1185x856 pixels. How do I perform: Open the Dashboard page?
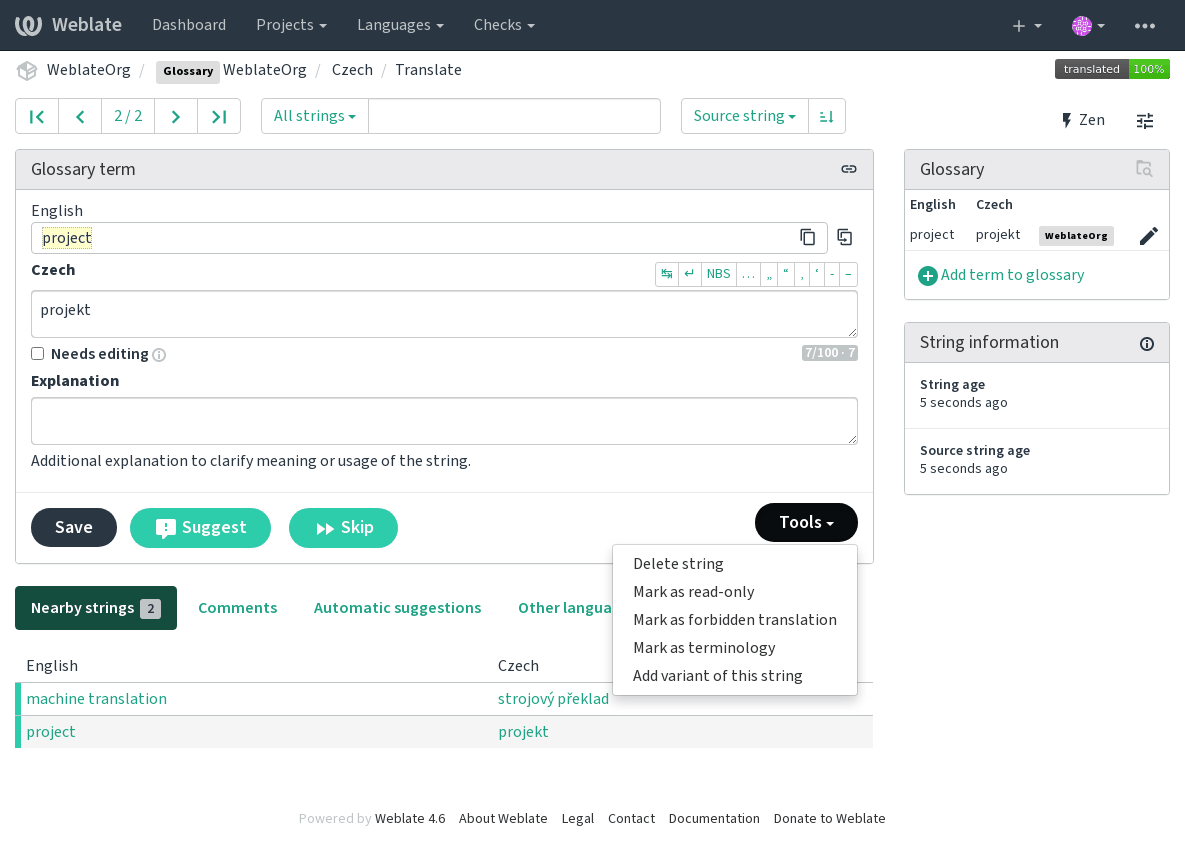(x=189, y=25)
